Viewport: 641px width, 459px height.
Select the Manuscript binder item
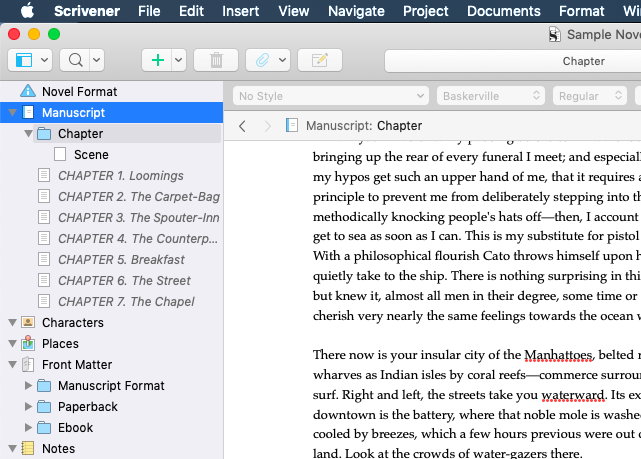112,112
